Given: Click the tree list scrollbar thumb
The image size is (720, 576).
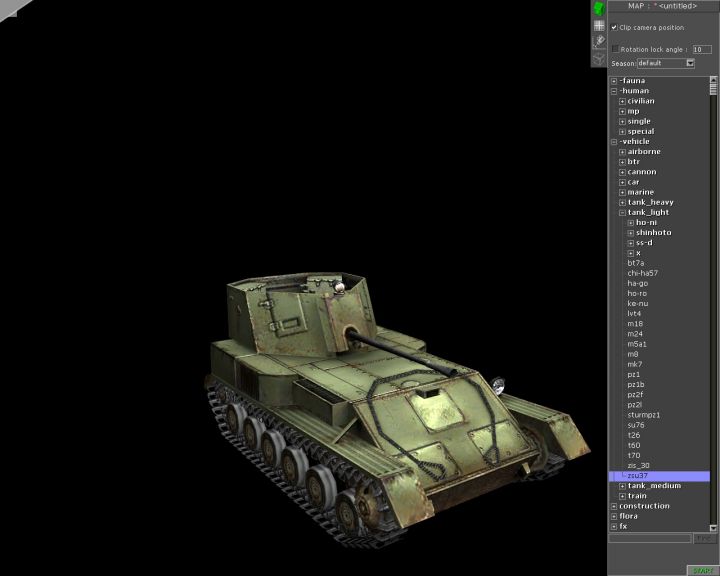Looking at the screenshot, I should click(714, 89).
